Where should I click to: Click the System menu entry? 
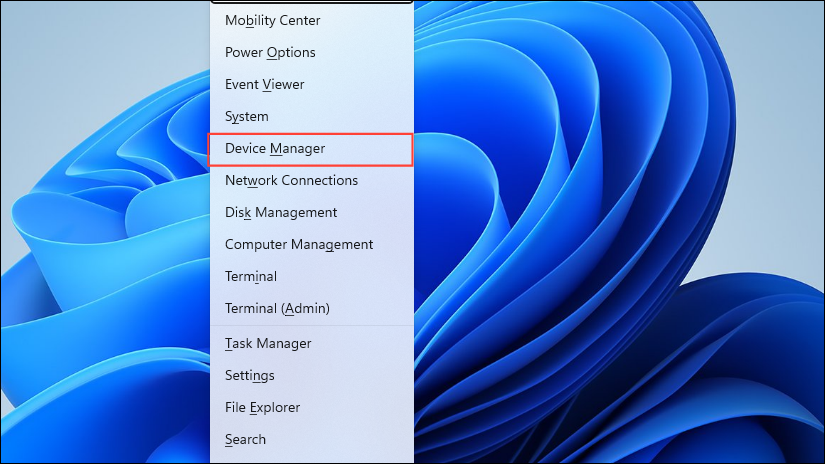coord(246,116)
